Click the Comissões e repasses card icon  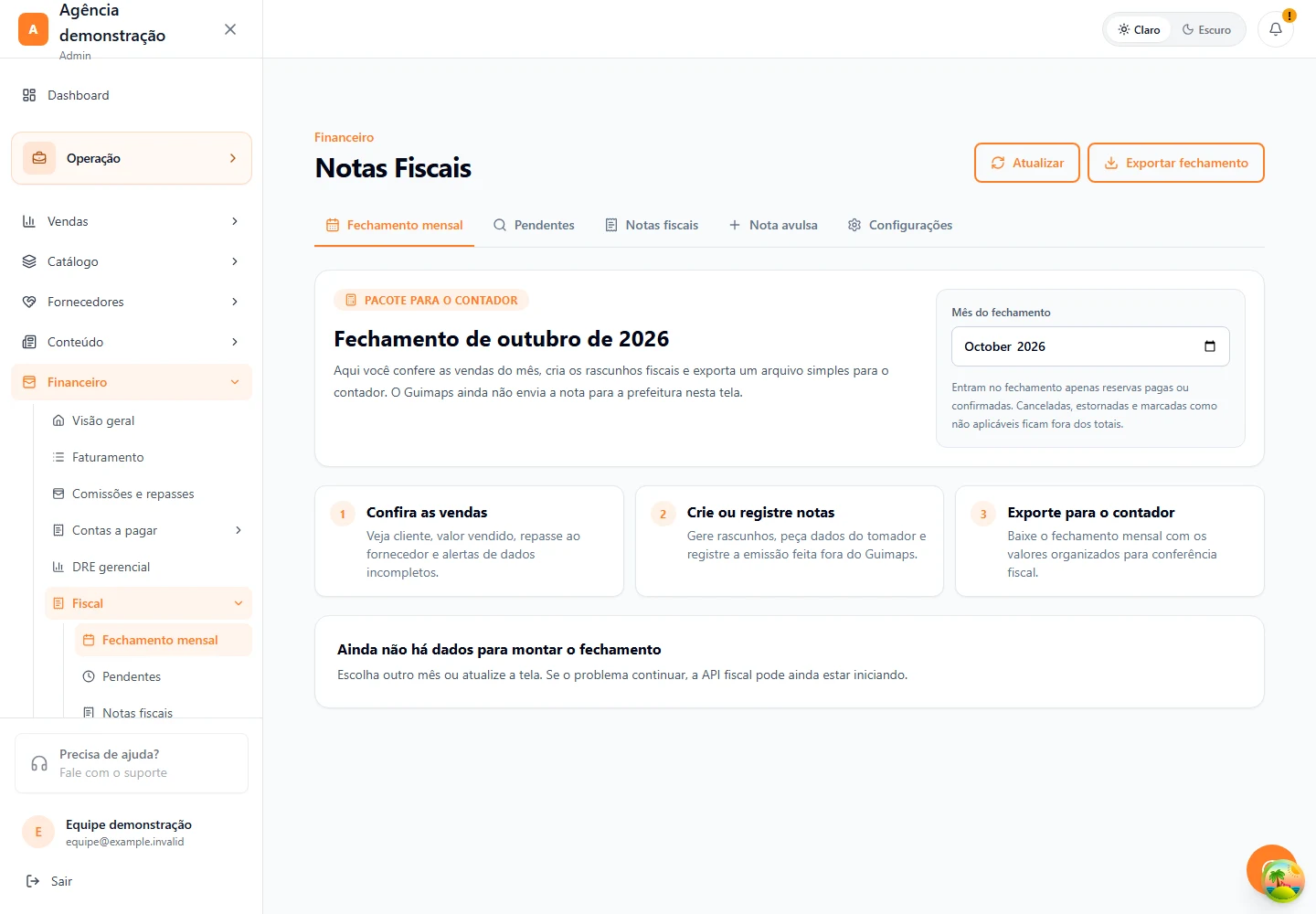tap(58, 494)
